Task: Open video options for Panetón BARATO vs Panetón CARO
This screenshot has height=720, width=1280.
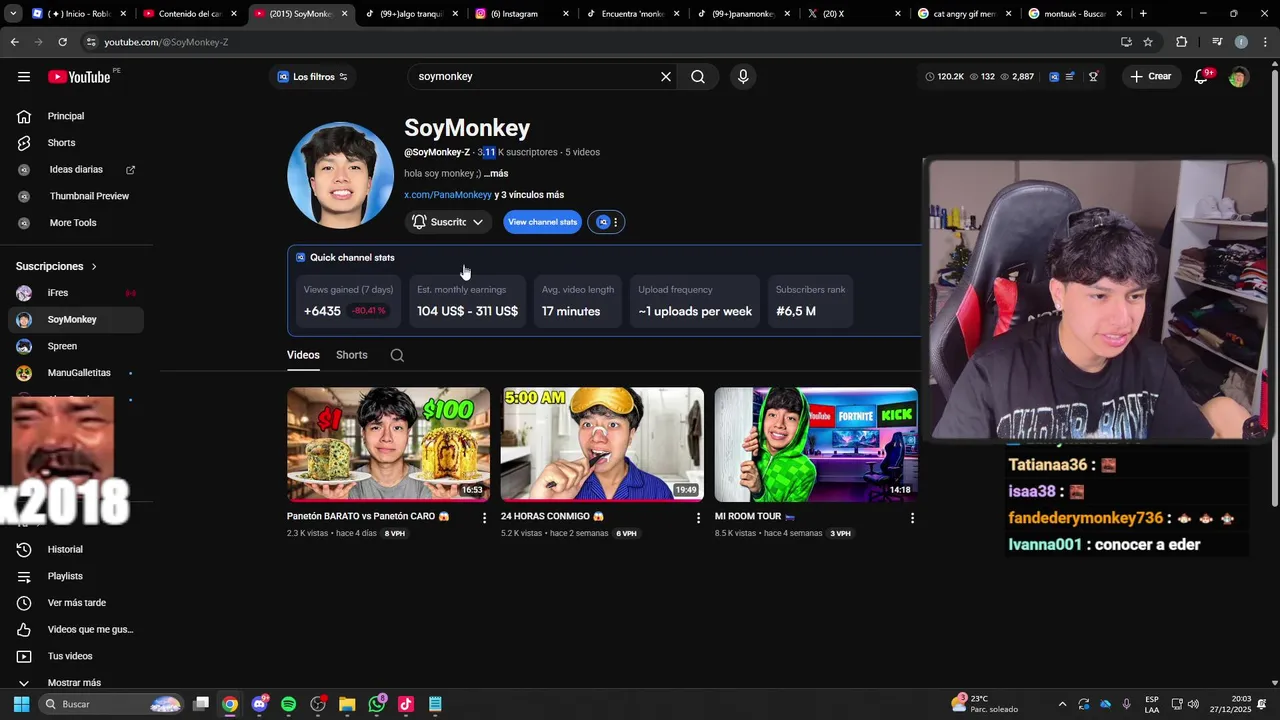Action: (x=484, y=518)
